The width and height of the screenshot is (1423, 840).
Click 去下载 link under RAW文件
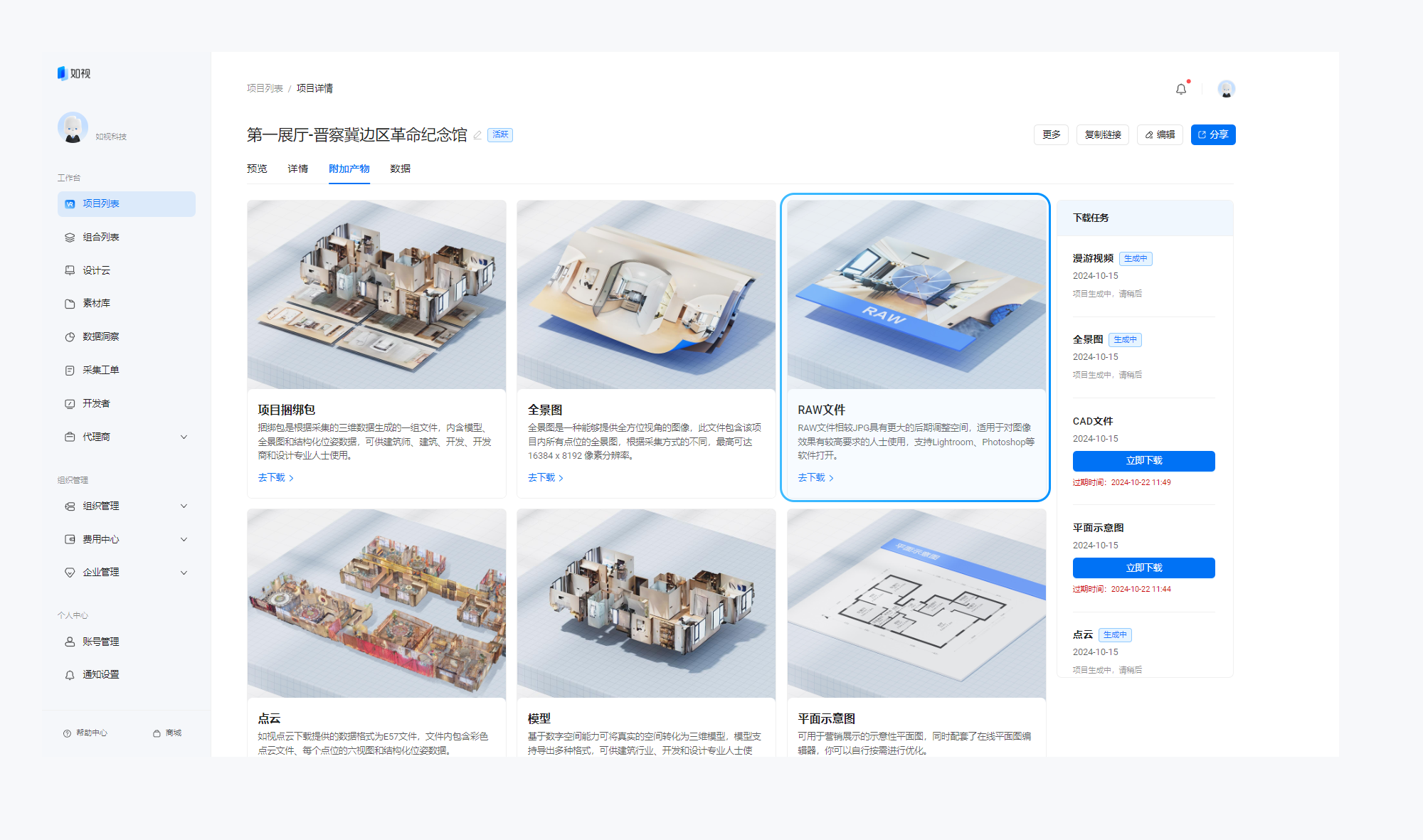pyautogui.click(x=815, y=478)
